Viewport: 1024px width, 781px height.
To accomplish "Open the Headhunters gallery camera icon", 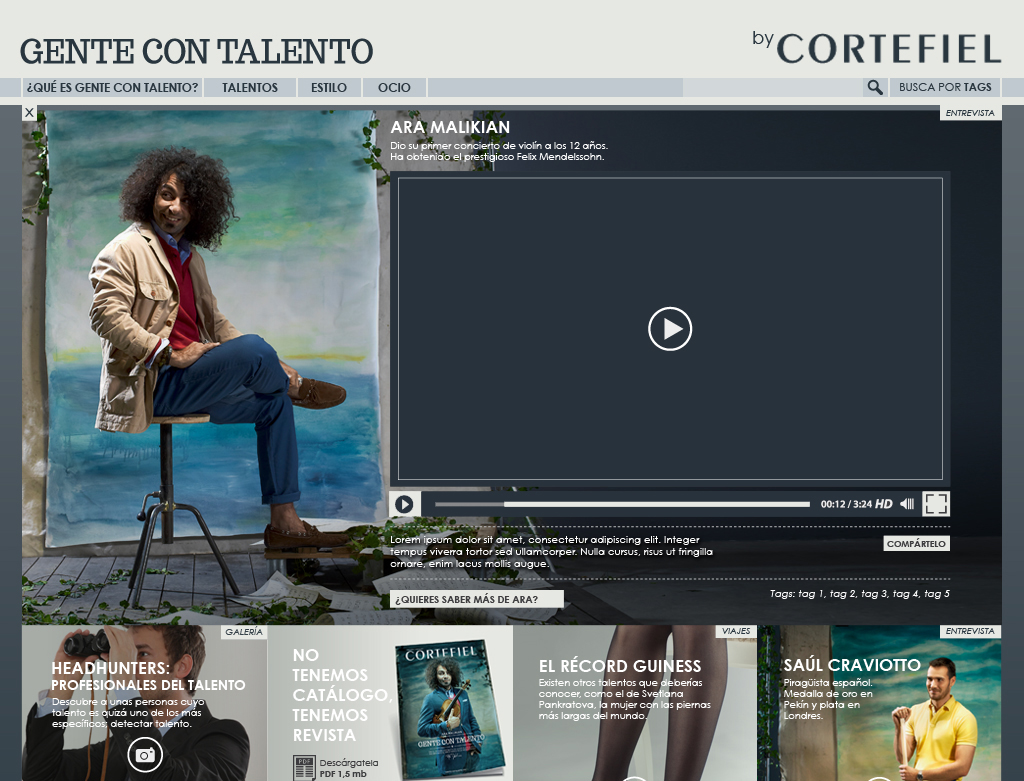I will (145, 755).
